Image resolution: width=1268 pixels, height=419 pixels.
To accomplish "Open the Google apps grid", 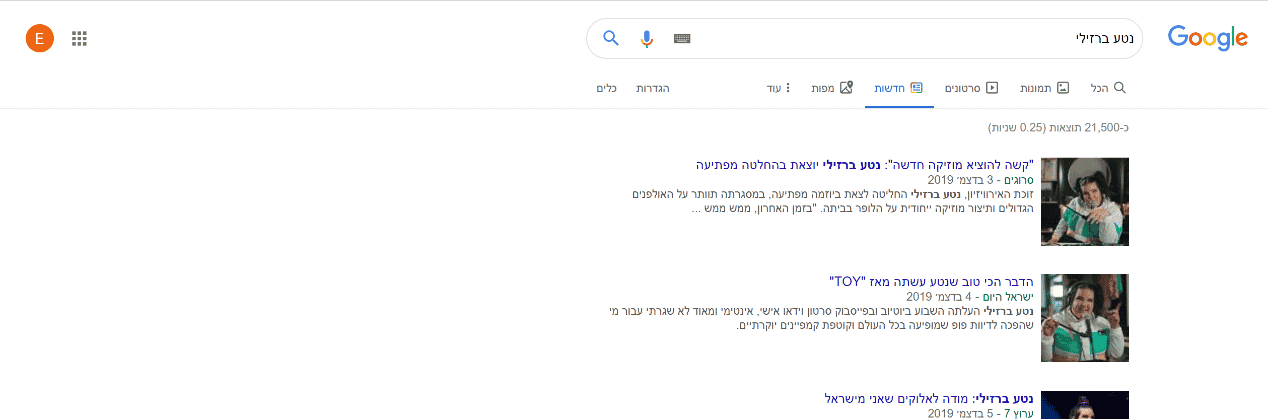I will pos(80,39).
